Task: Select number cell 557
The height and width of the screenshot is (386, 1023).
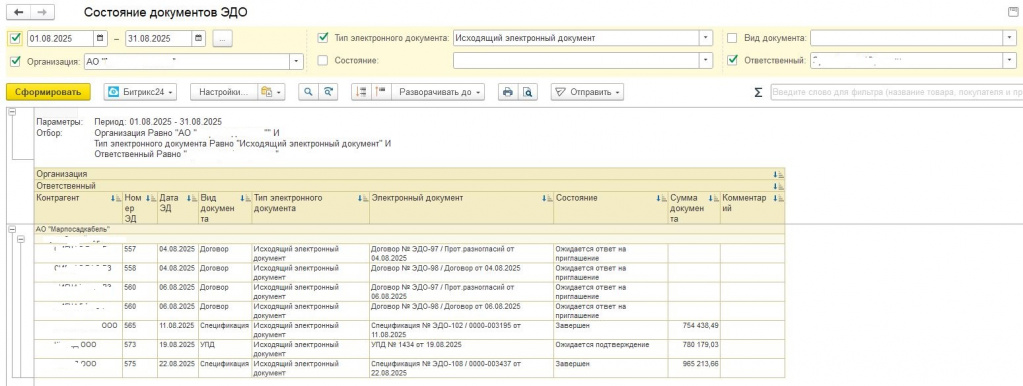Action: [140, 253]
